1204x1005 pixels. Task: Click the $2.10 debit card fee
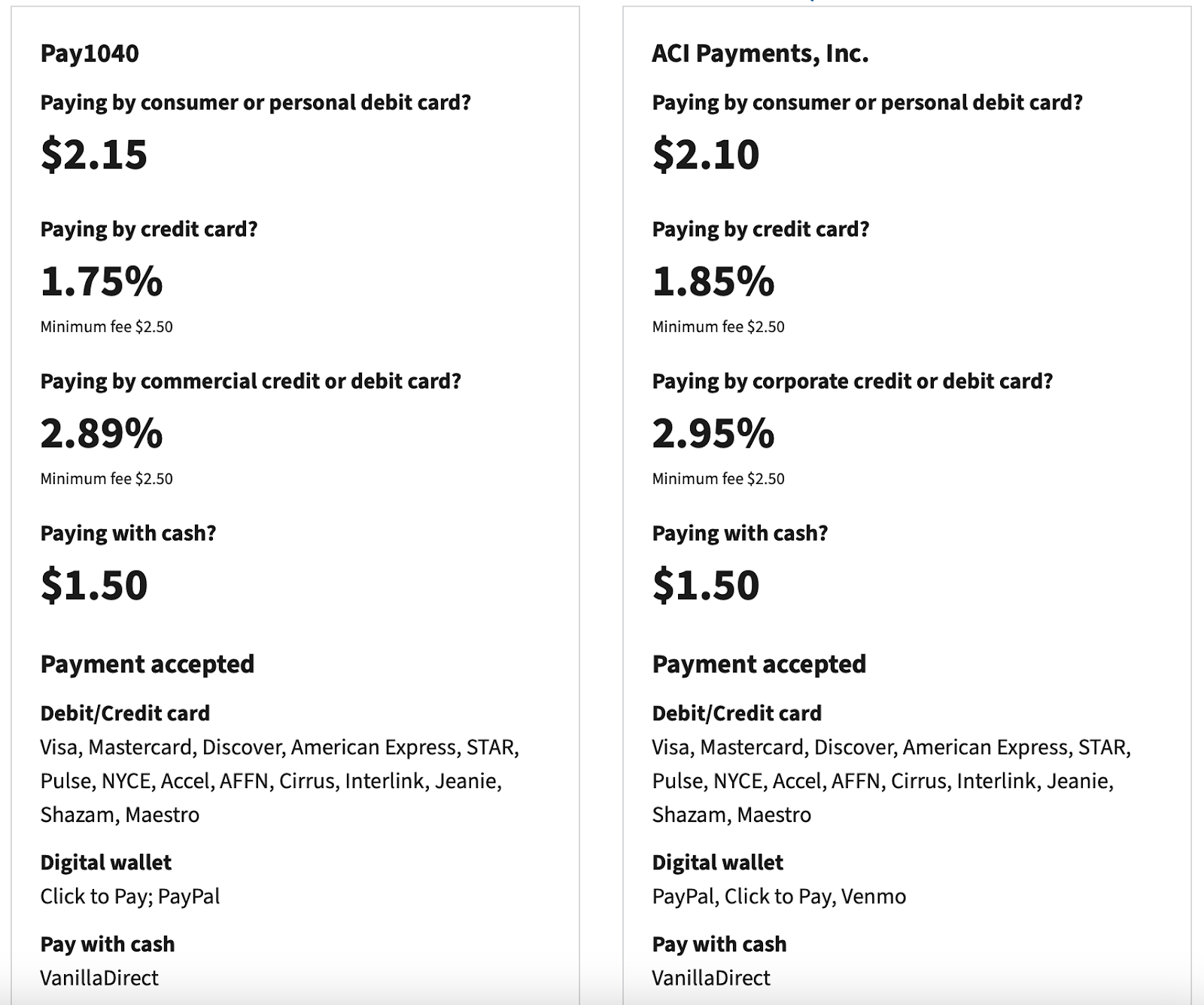pos(706,154)
